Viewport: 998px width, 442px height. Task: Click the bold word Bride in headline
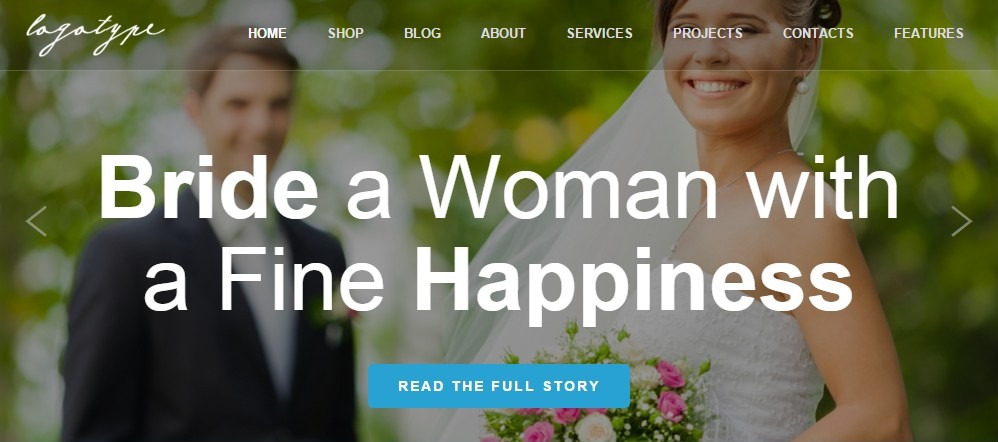click(208, 187)
